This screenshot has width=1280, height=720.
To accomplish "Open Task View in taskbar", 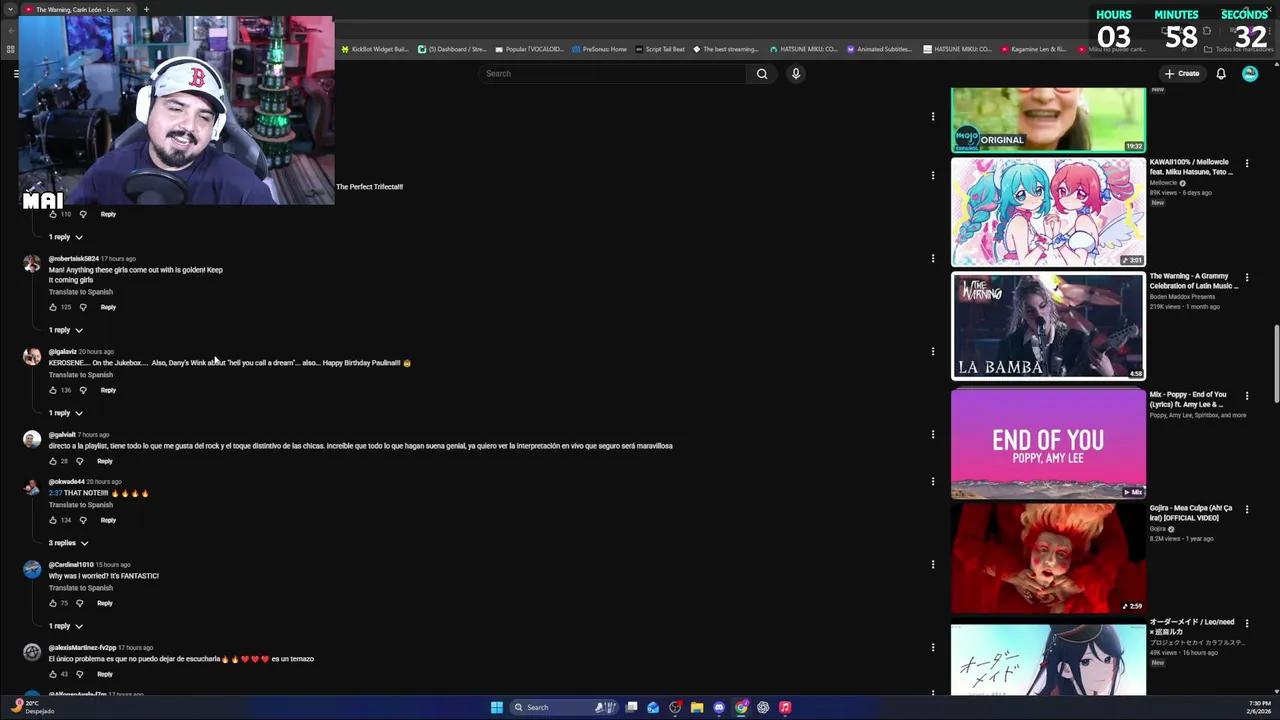I will (x=631, y=707).
